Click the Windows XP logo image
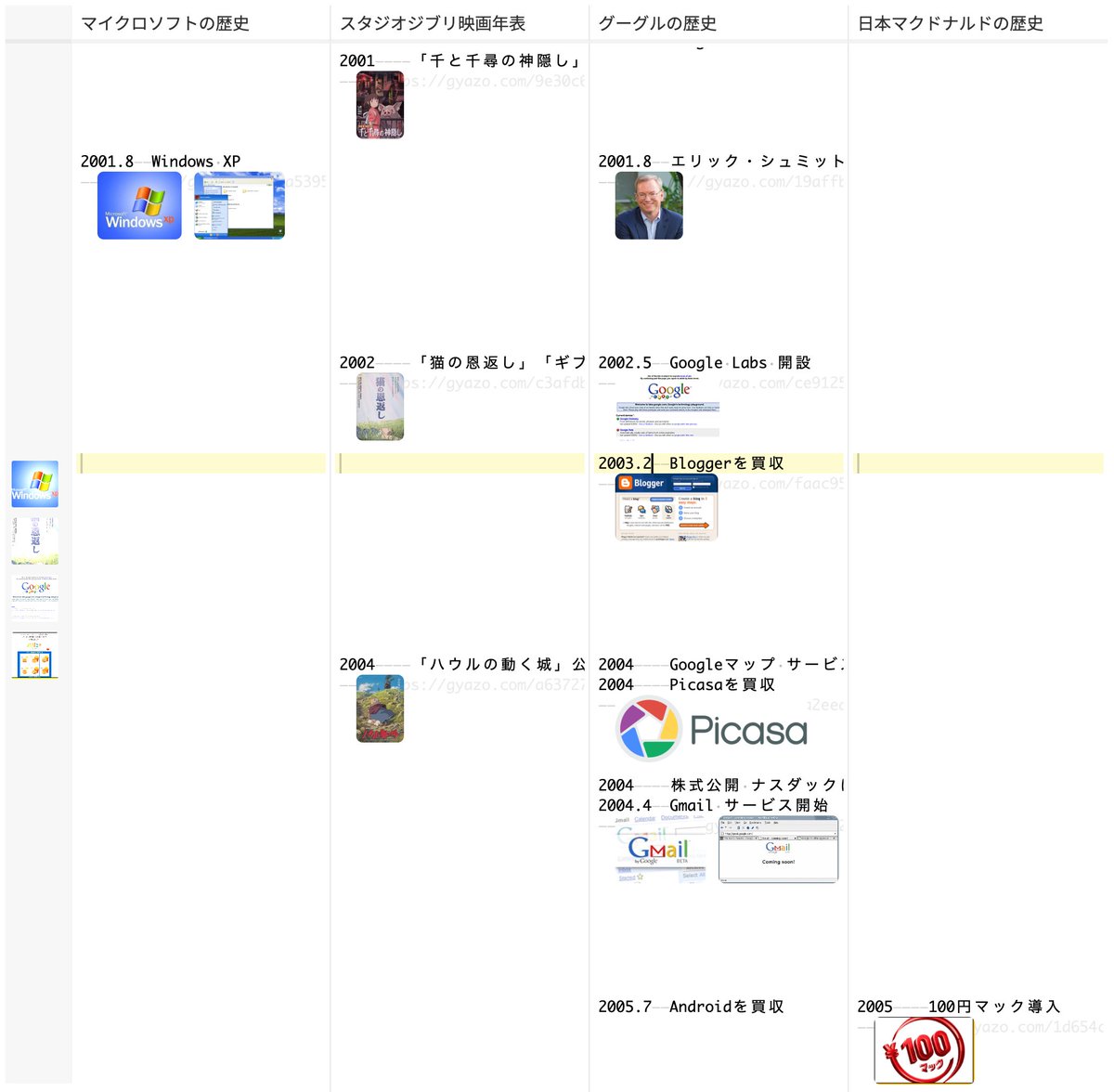 coord(139,205)
